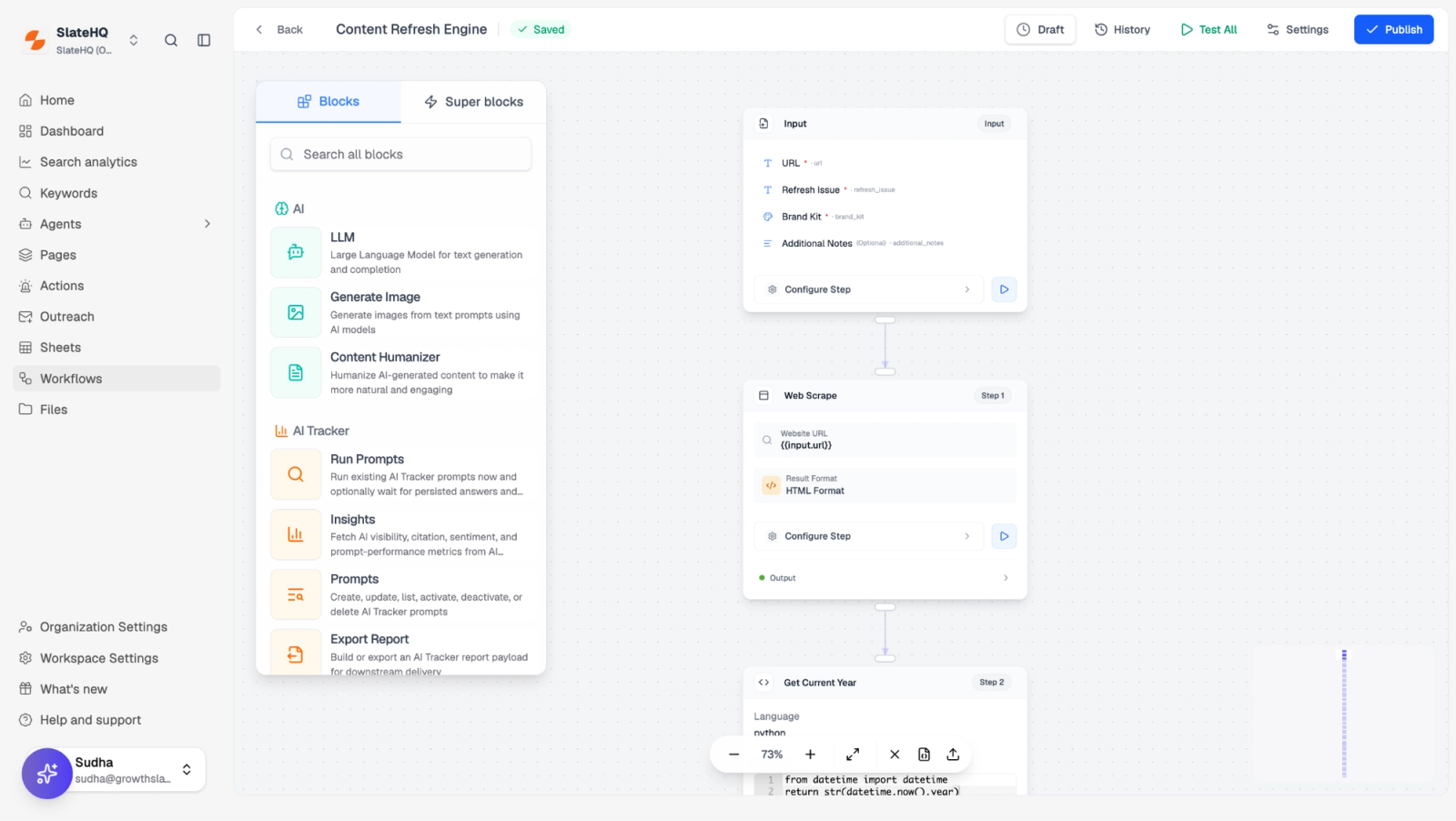Switch to the Super blocks tab
The width and height of the screenshot is (1456, 821).
point(473,102)
